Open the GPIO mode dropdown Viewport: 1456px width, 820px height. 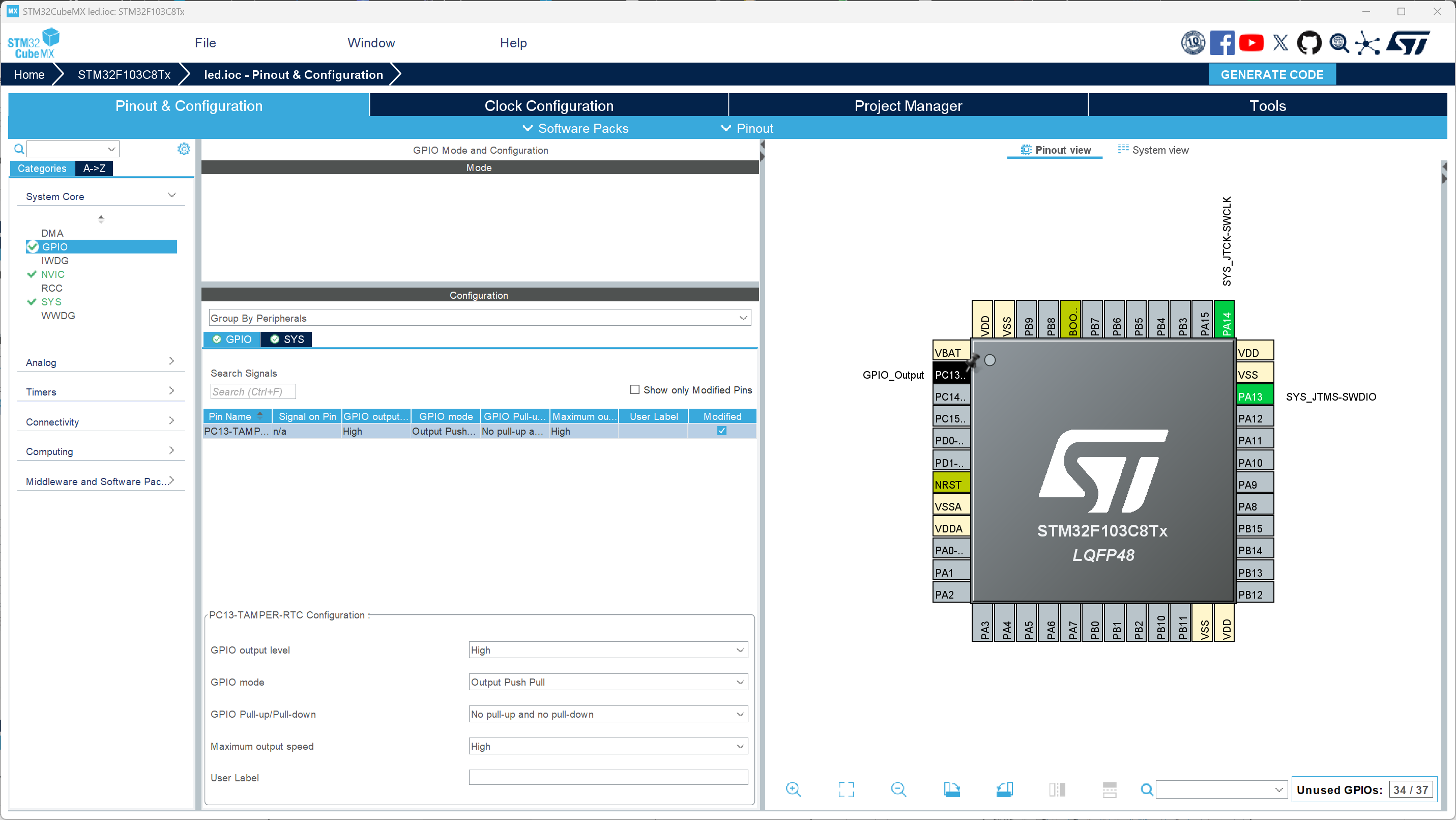608,682
